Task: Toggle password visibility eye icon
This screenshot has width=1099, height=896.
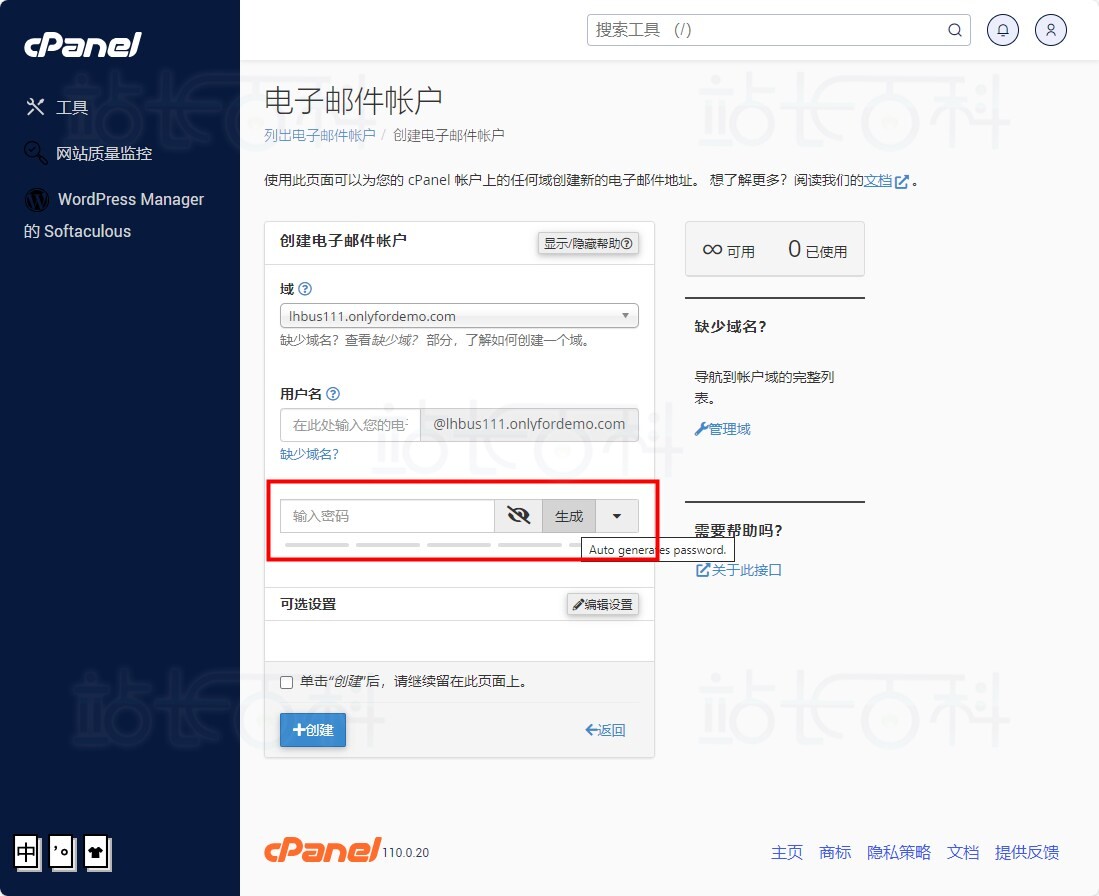Action: [x=519, y=516]
